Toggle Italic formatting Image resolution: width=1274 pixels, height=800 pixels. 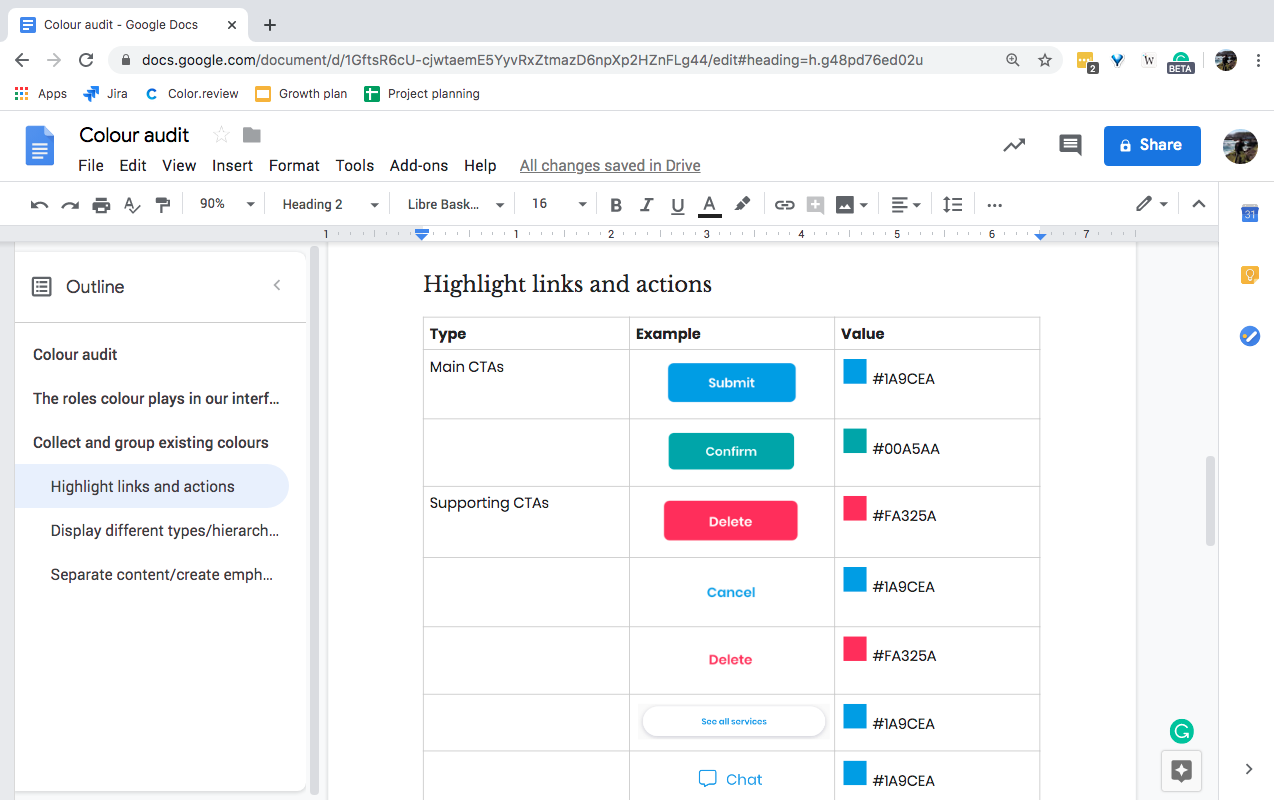(x=646, y=205)
